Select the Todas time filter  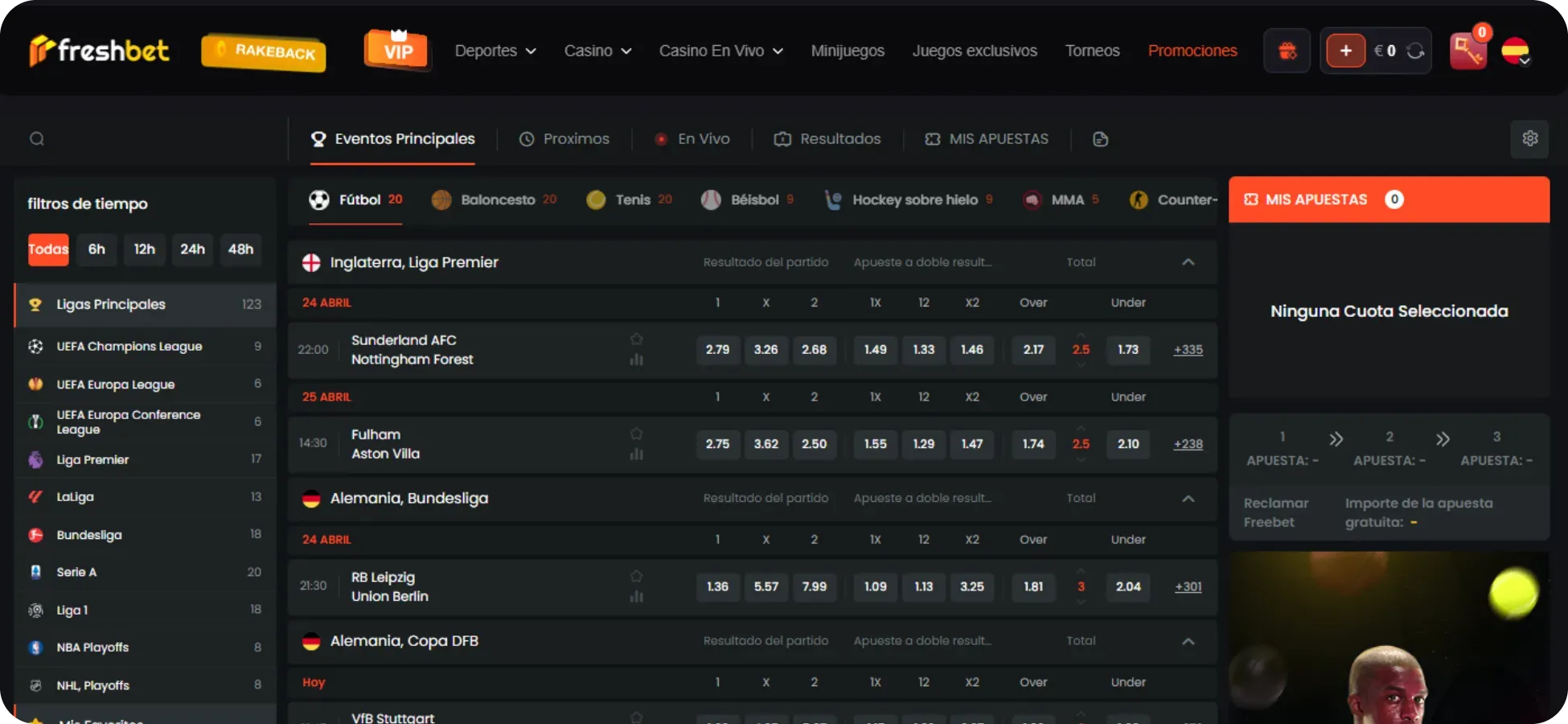click(48, 249)
